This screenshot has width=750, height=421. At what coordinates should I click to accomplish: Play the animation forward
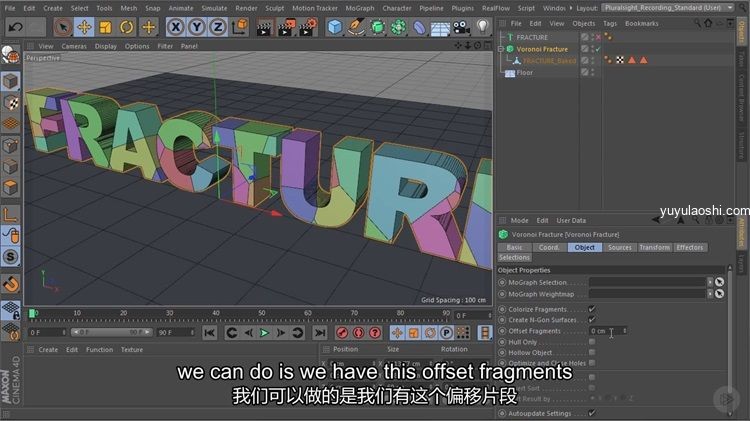coord(264,332)
